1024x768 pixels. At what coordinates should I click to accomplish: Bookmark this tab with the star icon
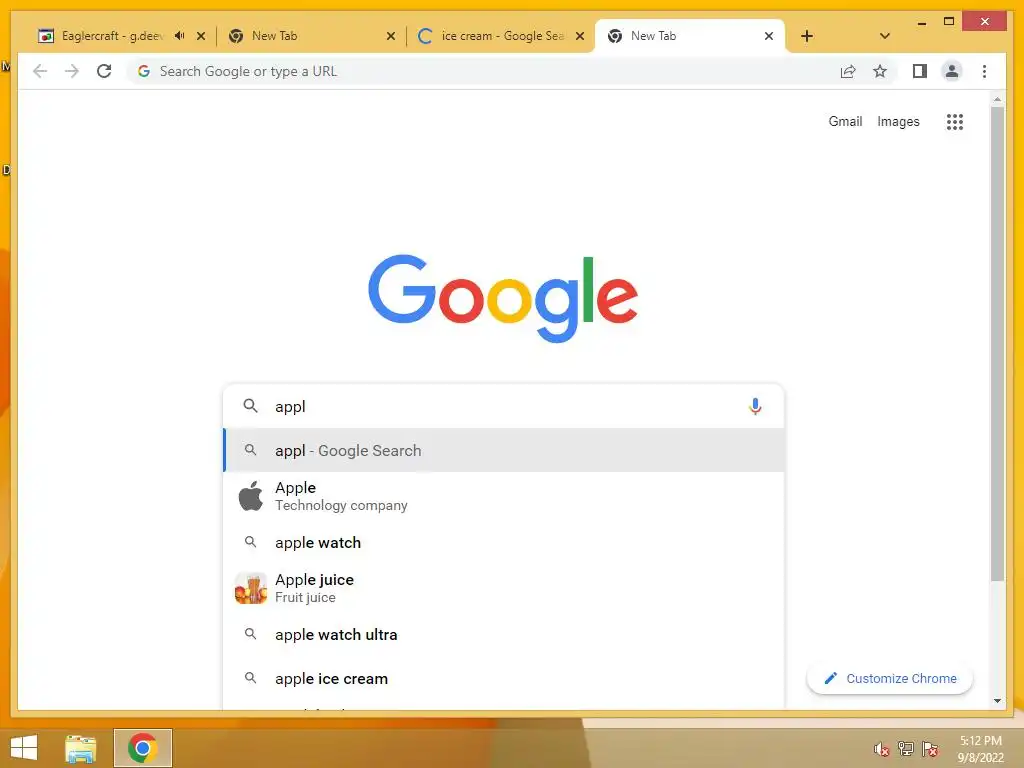[x=880, y=71]
